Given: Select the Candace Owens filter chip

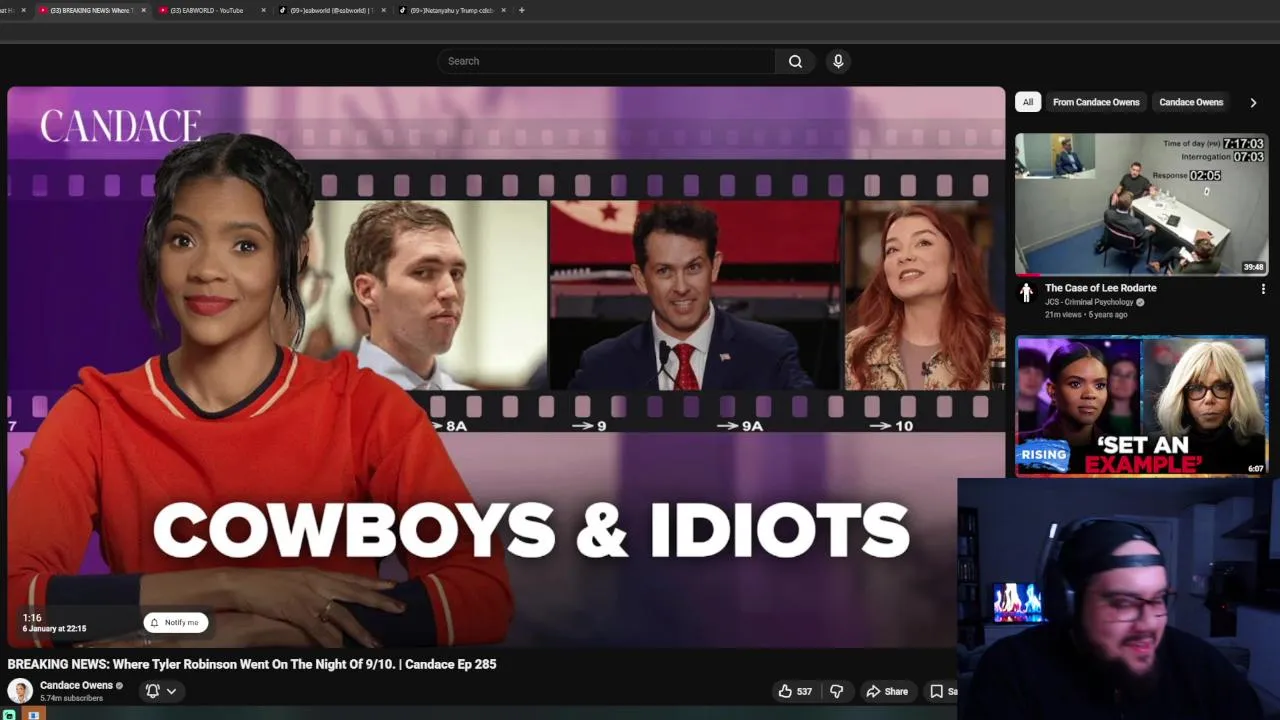Looking at the screenshot, I should (x=1191, y=102).
